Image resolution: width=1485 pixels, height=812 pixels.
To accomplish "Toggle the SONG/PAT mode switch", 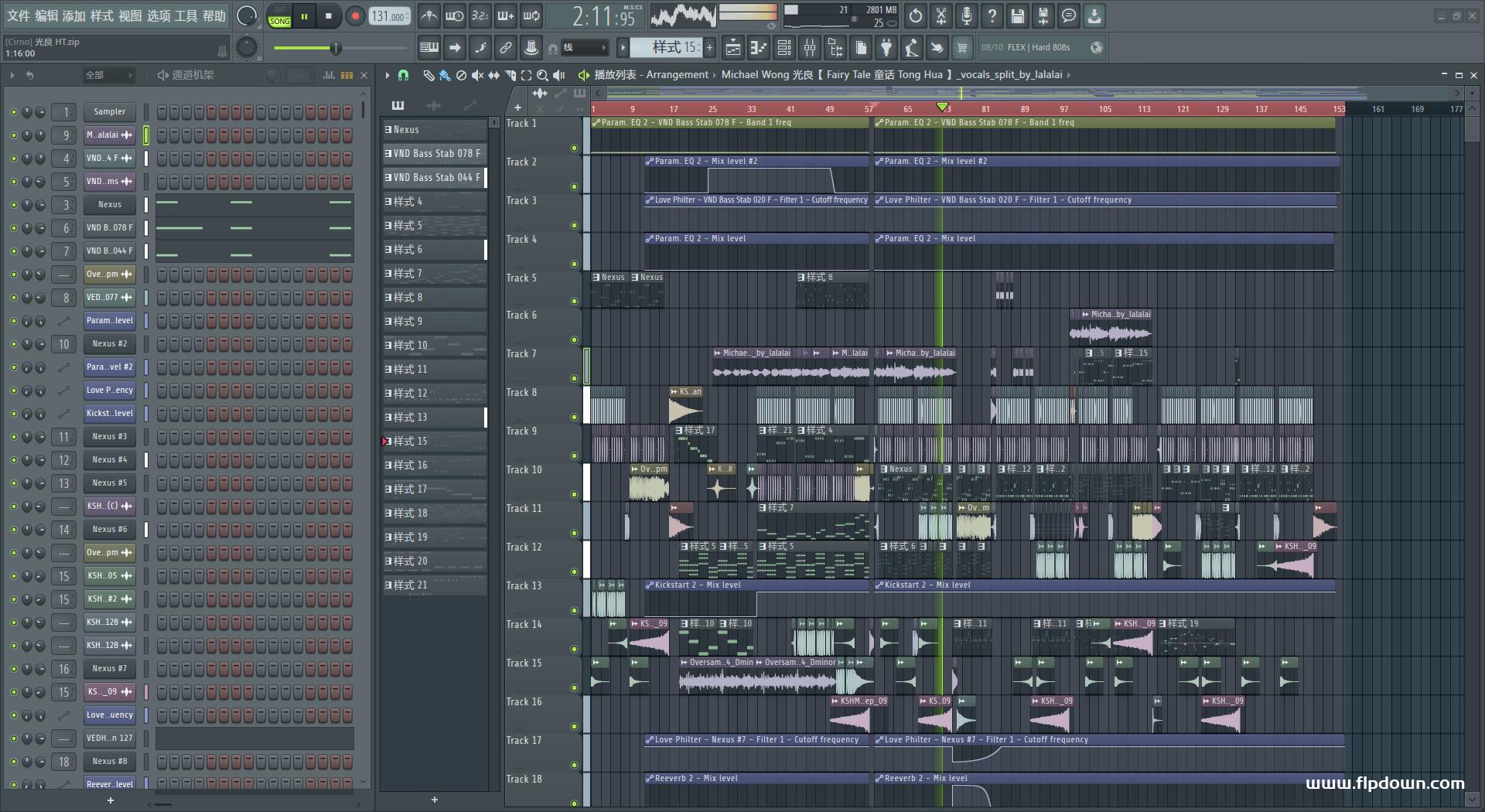I will click(x=279, y=16).
